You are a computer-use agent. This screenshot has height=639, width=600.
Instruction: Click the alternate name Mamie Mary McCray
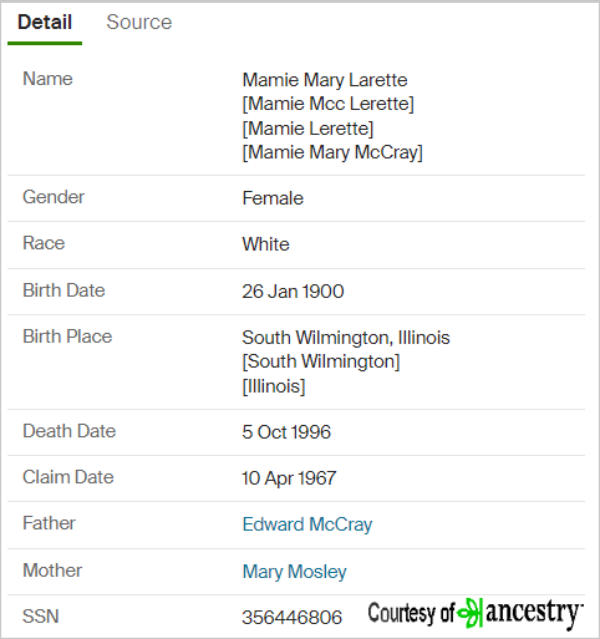click(333, 152)
